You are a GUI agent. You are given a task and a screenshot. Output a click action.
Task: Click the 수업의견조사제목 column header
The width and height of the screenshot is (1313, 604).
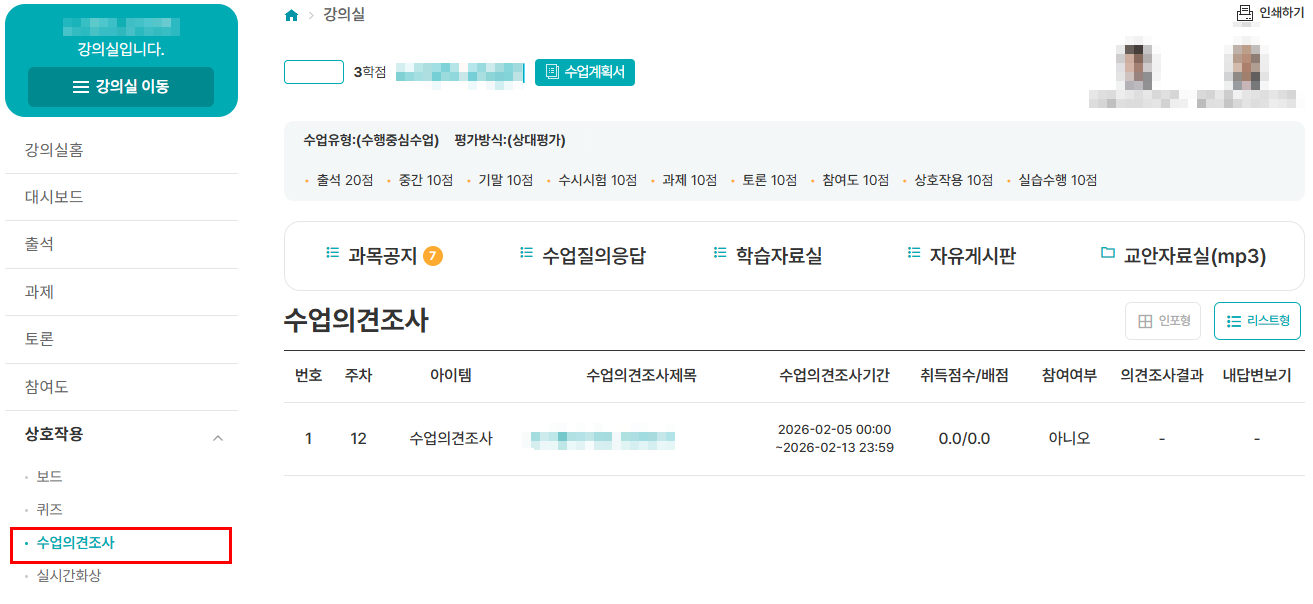641,376
